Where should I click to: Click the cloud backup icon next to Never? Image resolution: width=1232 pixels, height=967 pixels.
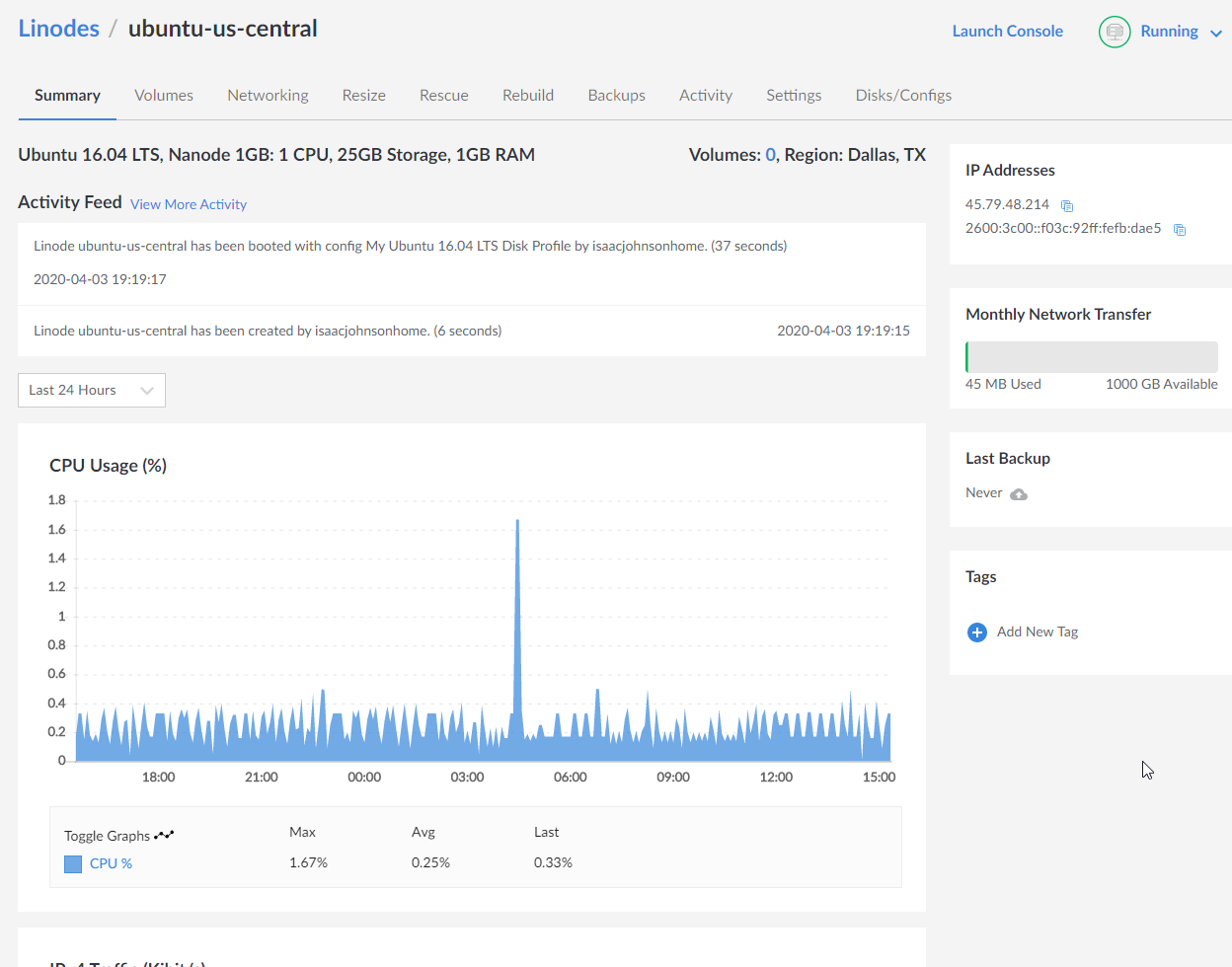(x=1019, y=494)
